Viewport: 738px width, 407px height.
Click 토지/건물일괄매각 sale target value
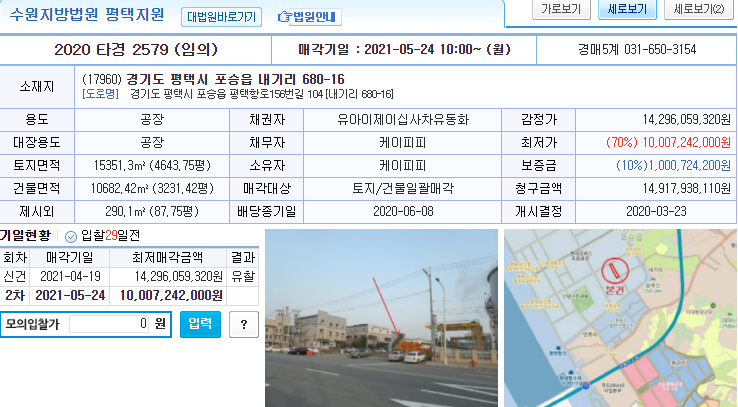click(x=403, y=189)
